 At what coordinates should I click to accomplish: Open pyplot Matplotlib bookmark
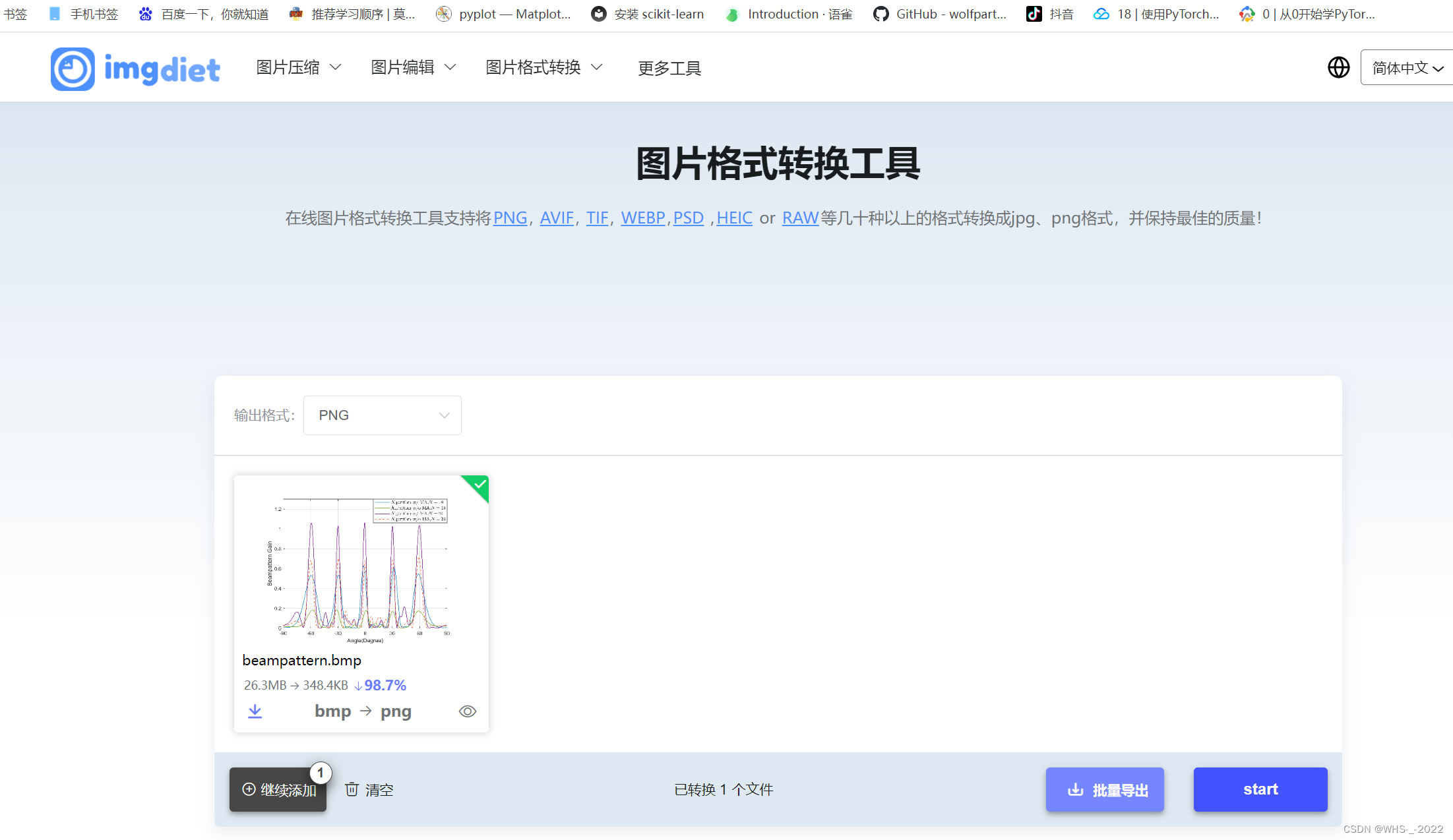click(x=503, y=14)
